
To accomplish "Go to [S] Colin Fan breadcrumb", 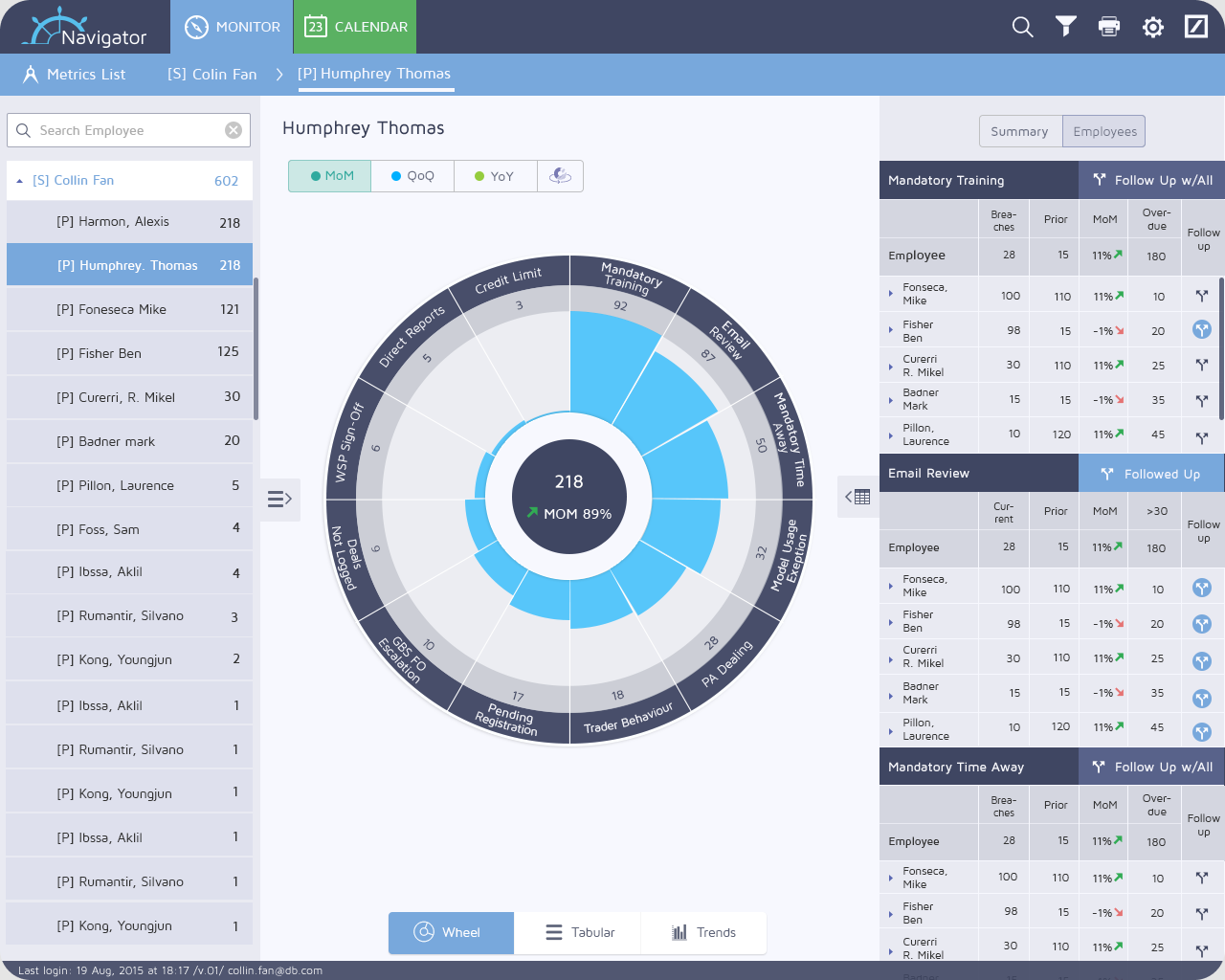I will [212, 74].
